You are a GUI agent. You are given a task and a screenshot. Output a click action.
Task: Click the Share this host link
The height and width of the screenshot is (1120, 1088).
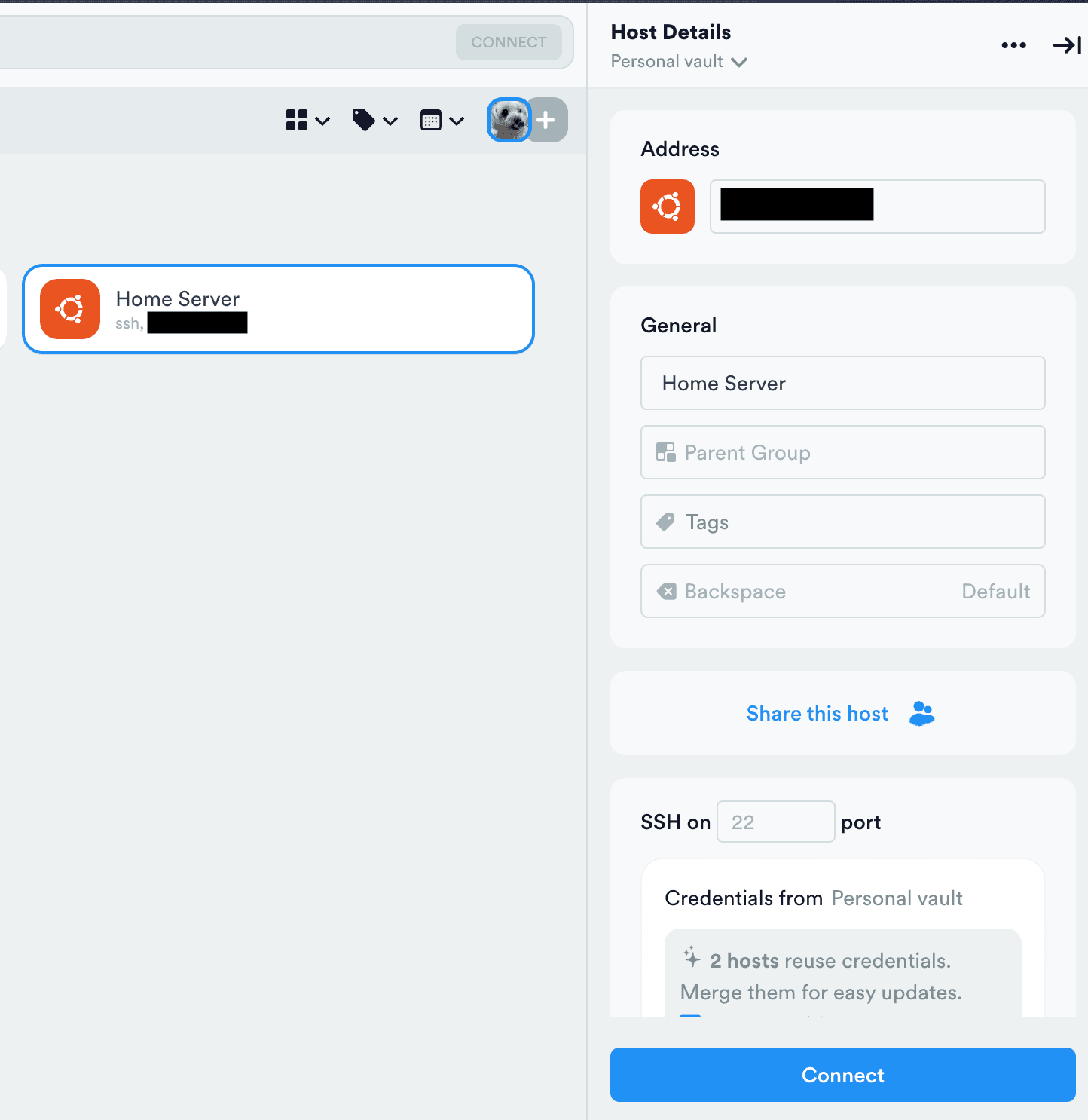click(818, 714)
